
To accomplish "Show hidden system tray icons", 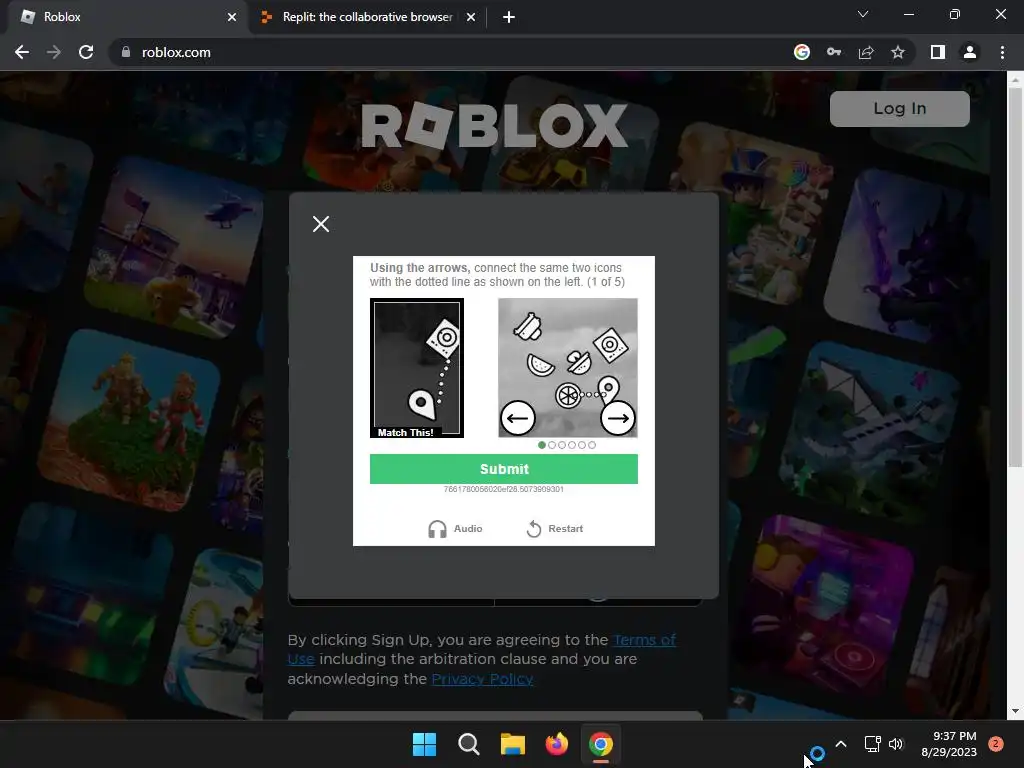I will (x=841, y=744).
